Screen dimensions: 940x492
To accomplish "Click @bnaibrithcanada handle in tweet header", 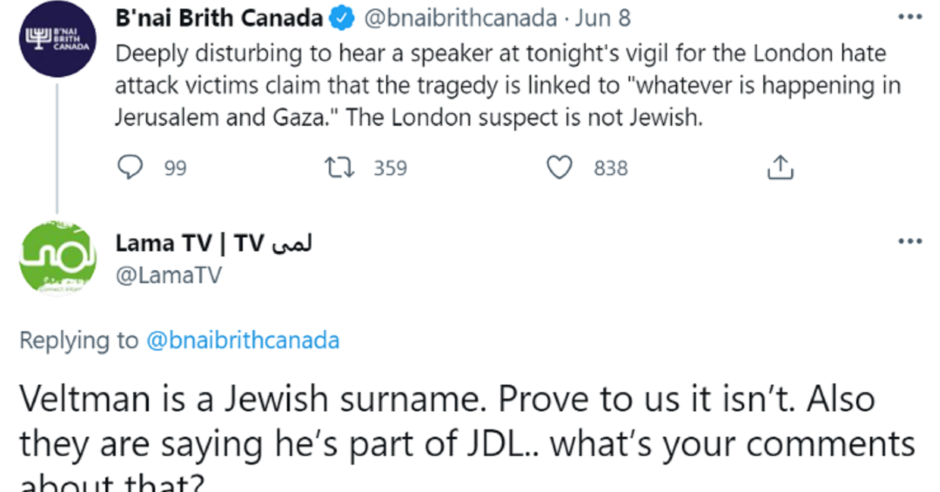I will [460, 19].
